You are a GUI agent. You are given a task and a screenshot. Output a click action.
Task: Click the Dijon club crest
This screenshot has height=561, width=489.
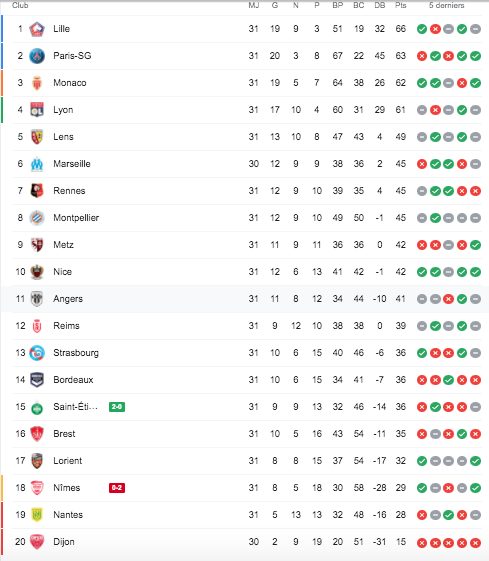click(x=37, y=542)
